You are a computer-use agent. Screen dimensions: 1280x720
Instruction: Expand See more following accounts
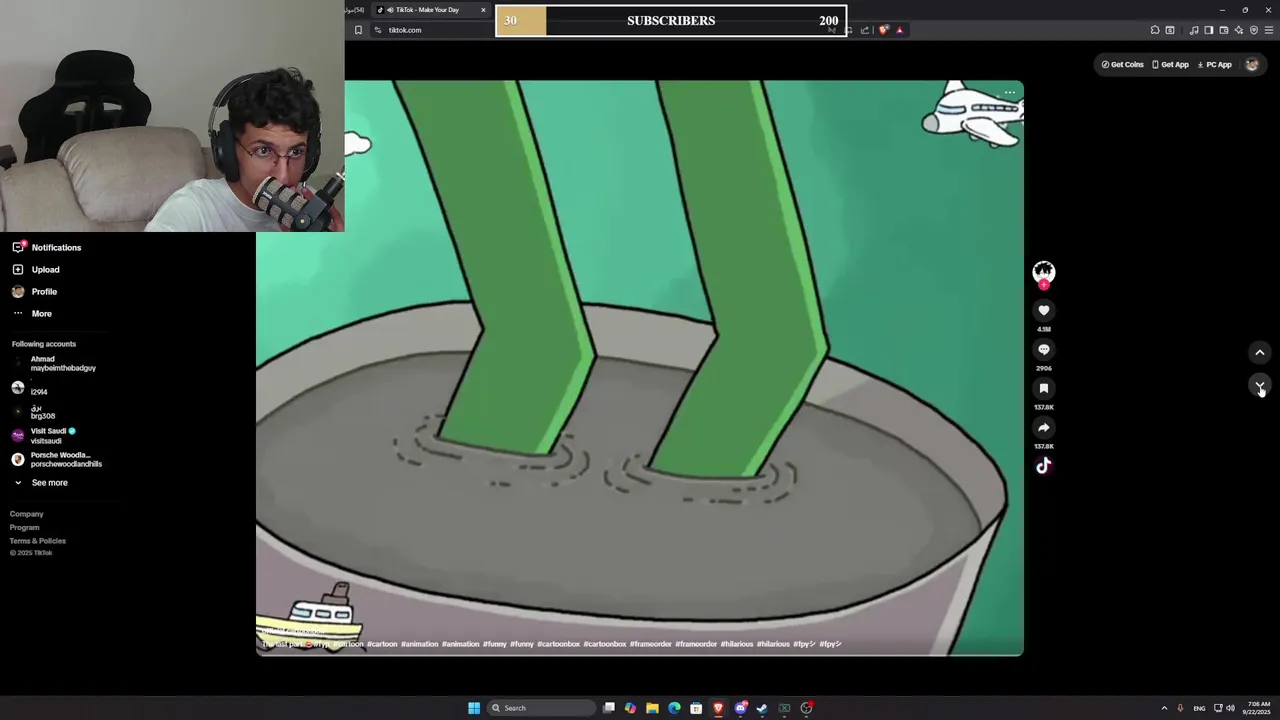[x=40, y=483]
